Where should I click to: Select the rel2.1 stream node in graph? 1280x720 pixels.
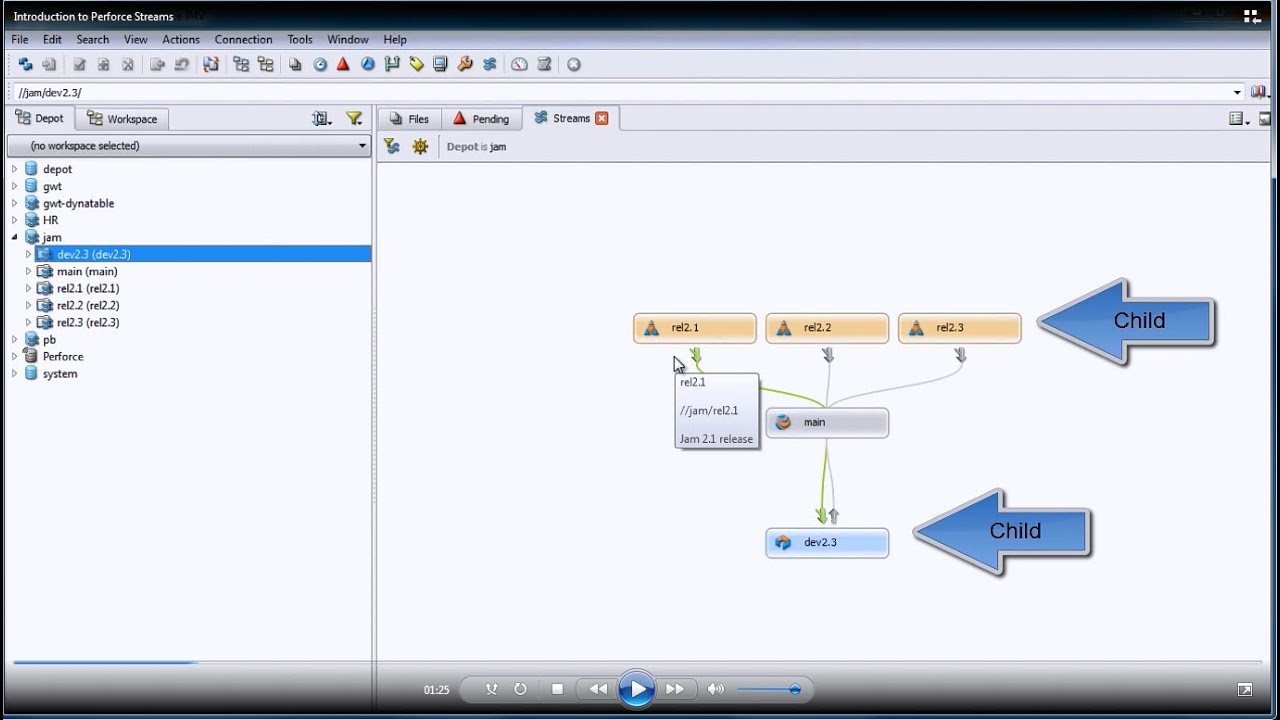click(695, 328)
